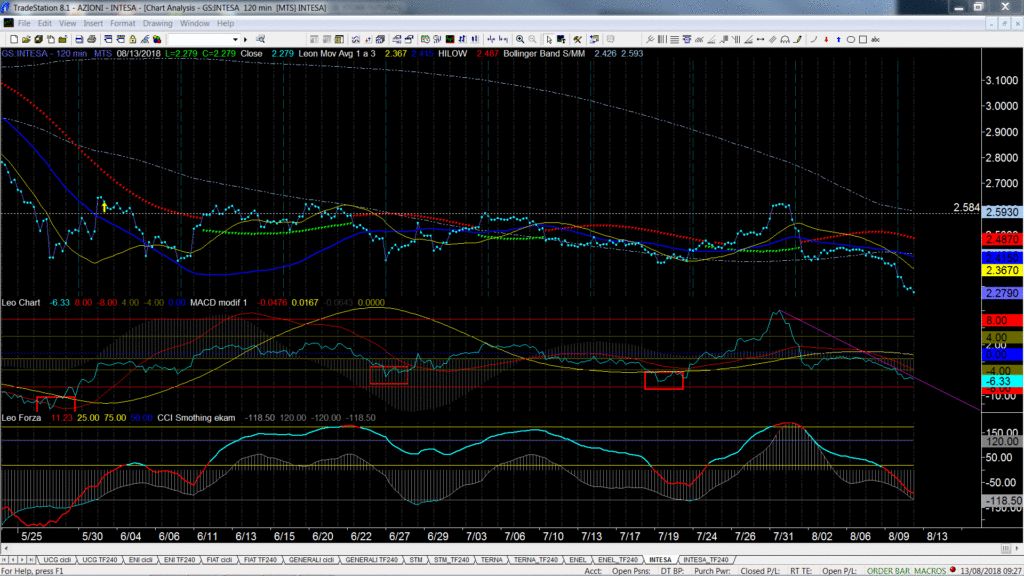Screen dimensions: 1024x576
Task: Click the blue up arrow drawing tool
Action: point(839,39)
